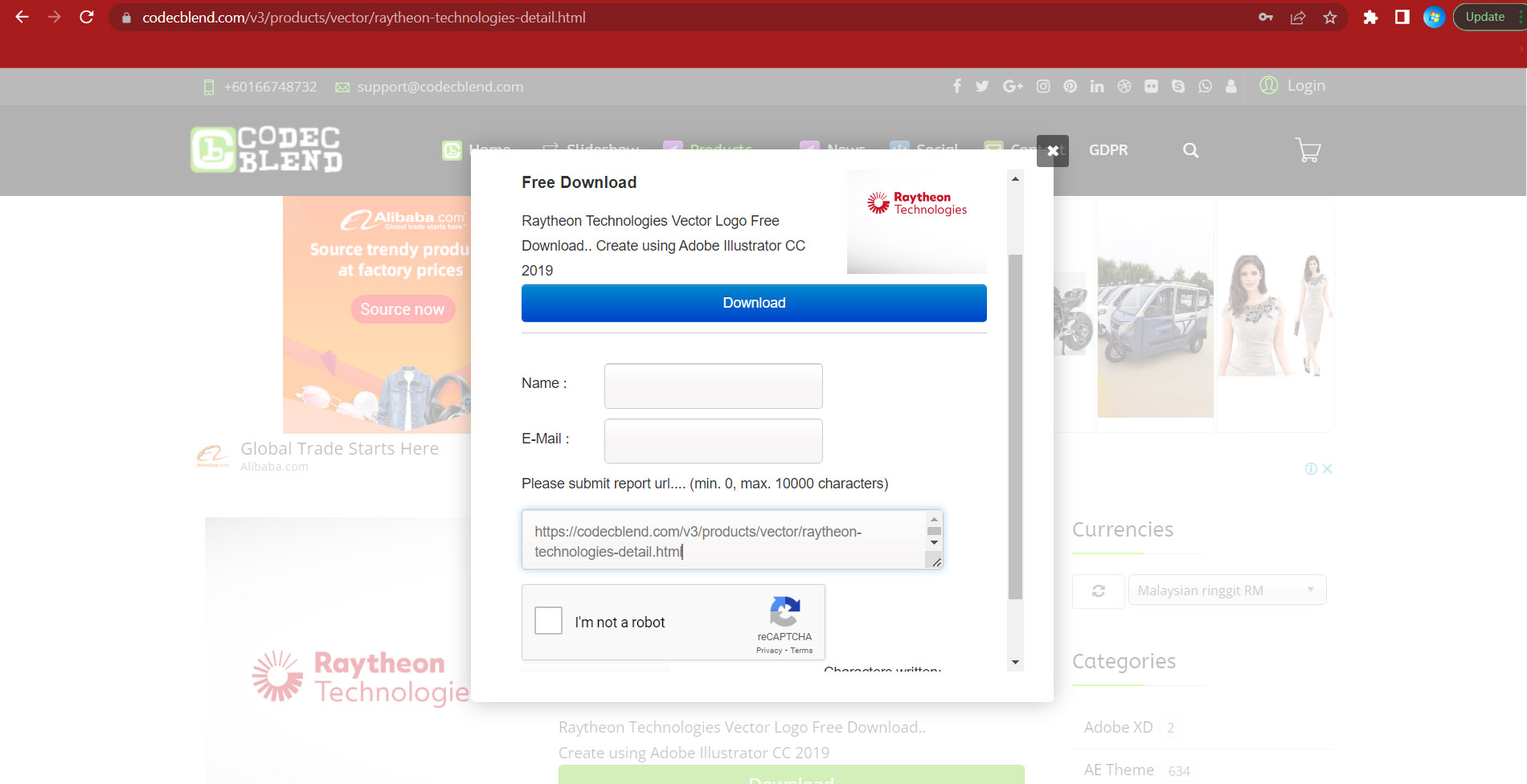Open the browser extensions puzzle icon
The image size is (1527, 784).
(1370, 18)
